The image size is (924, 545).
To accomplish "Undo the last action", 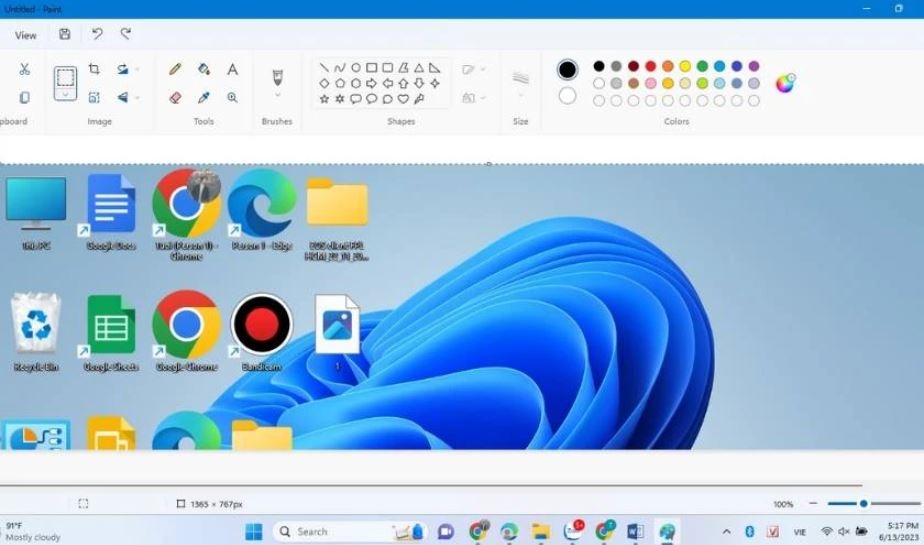I will pyautogui.click(x=97, y=34).
